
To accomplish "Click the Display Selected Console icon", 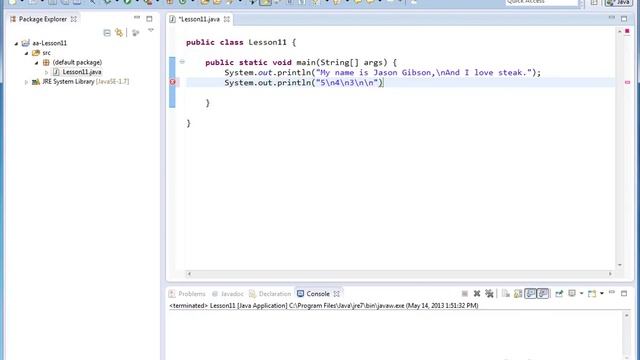I will click(x=572, y=293).
